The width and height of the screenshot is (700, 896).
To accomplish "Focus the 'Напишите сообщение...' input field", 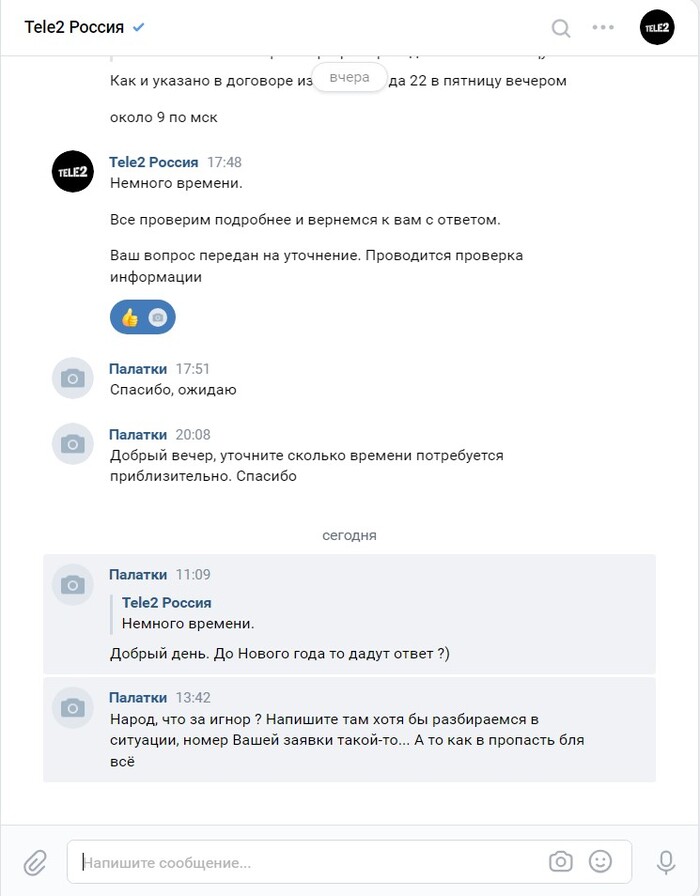I will point(309,862).
